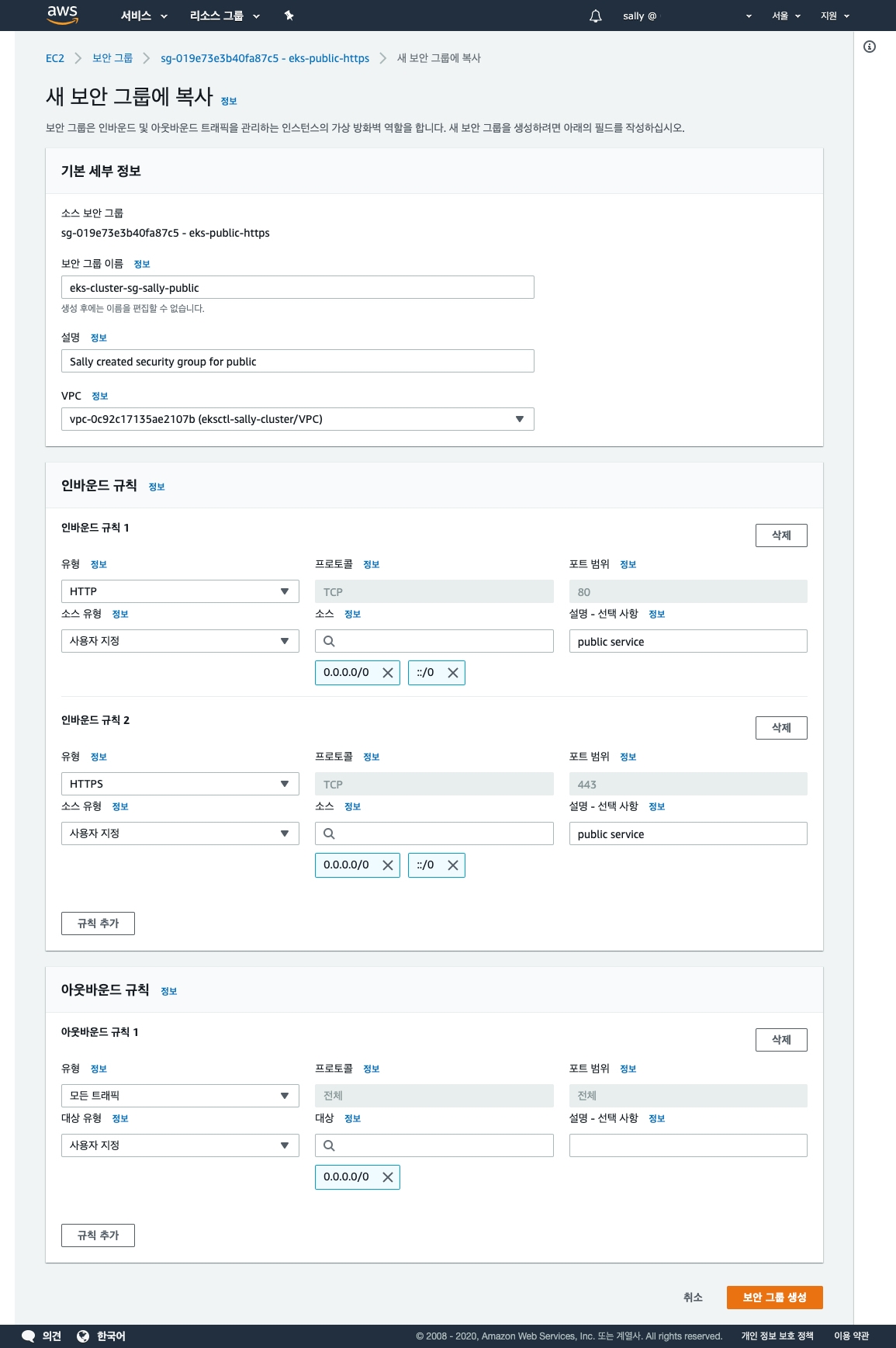Expand outbound rule type dropdown showing 모든 트래픽

180,1096
